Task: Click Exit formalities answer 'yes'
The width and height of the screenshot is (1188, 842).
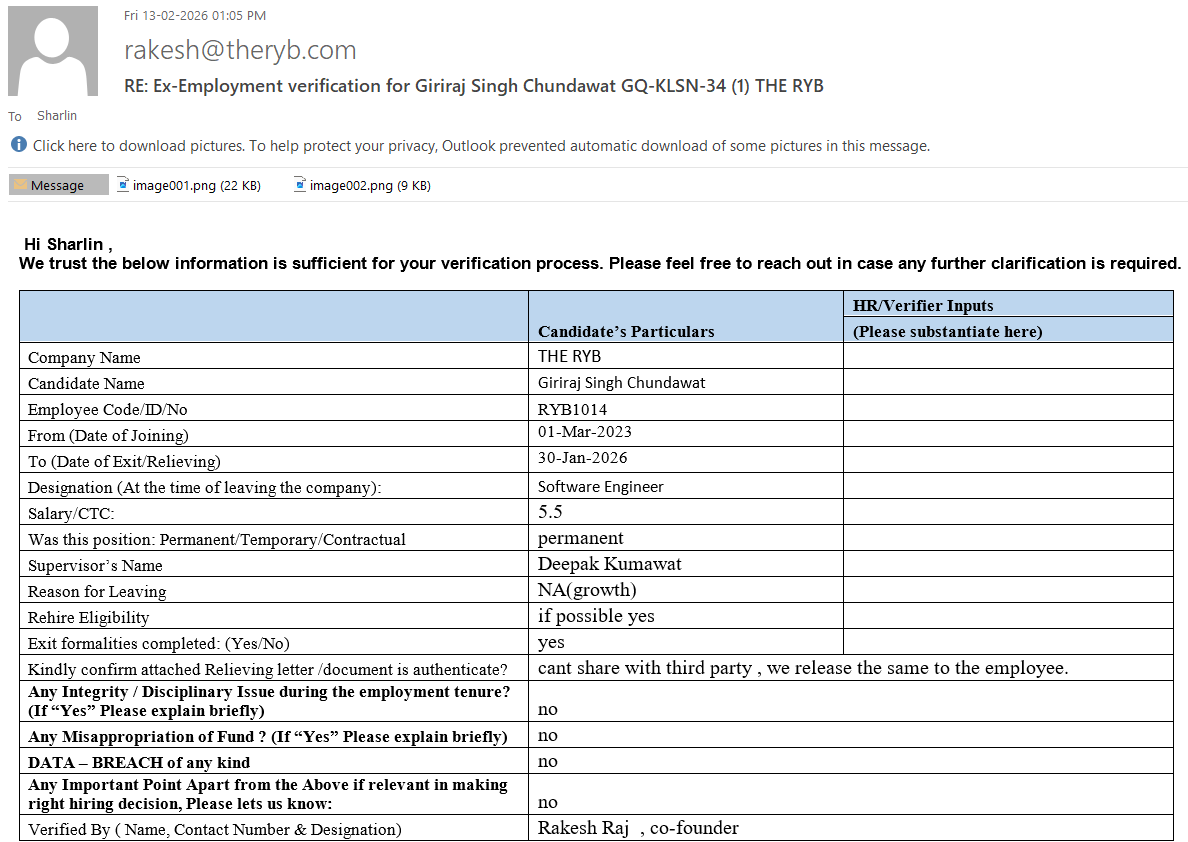Action: tap(551, 642)
